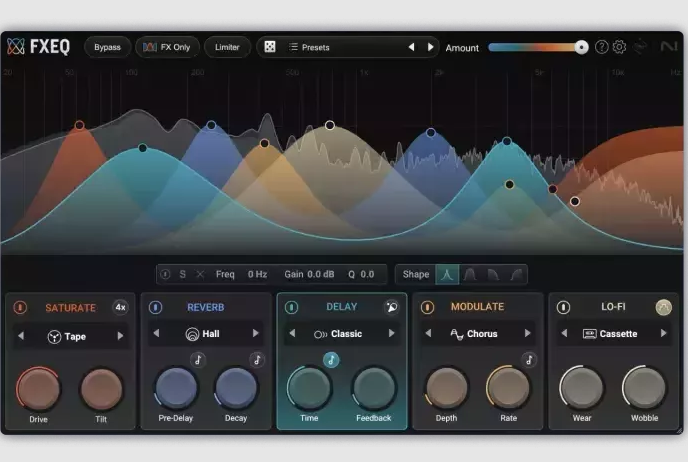Select next Saturate type after Tape
Screen dimensions: 688x462
click(120, 336)
